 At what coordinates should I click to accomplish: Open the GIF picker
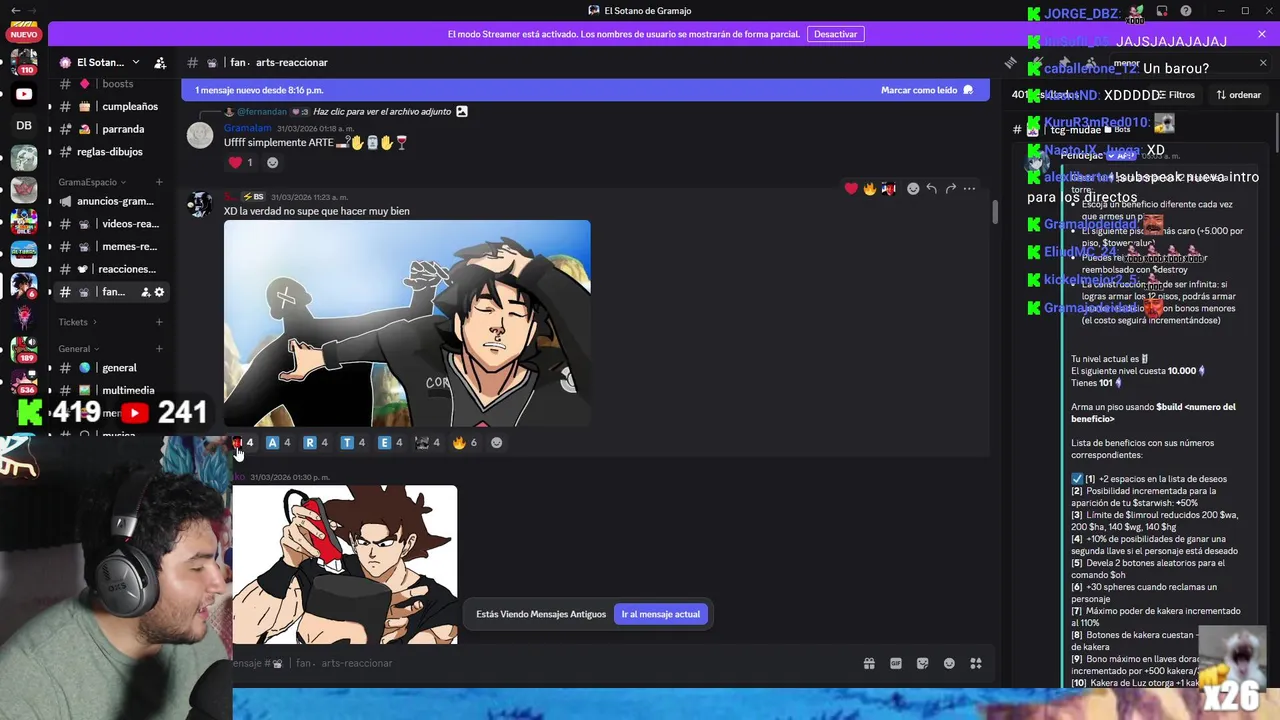point(896,663)
